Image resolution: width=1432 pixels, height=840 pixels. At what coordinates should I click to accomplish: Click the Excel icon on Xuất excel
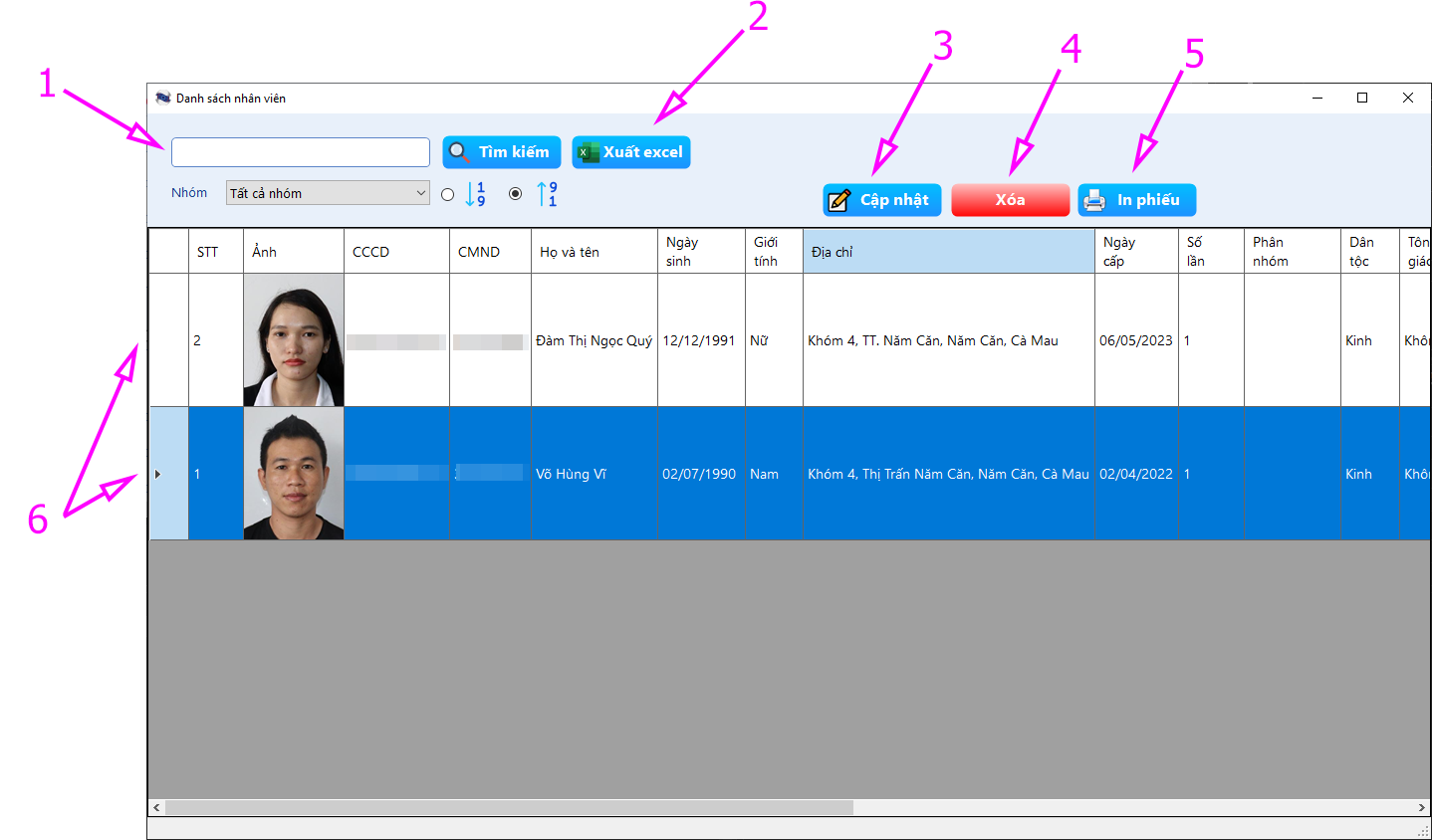[588, 152]
